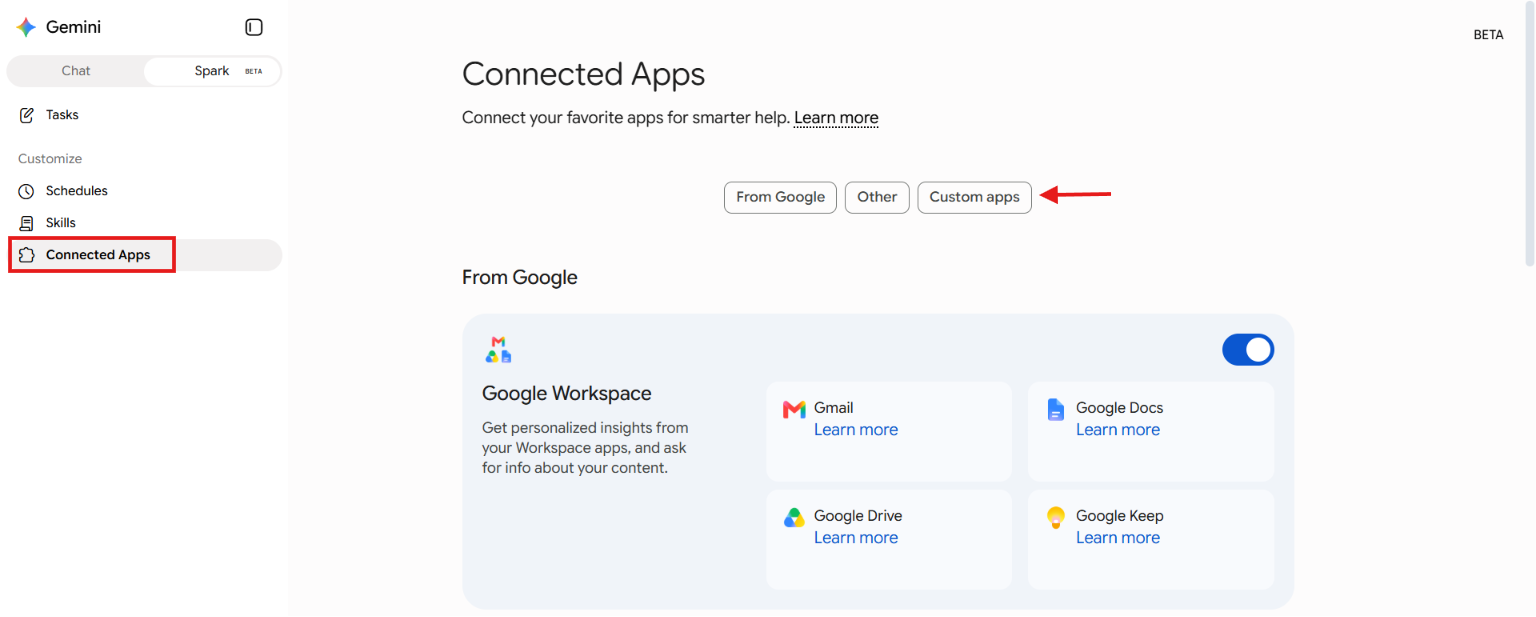Viewport: 1536px width, 617px height.
Task: Collapse the sidebar panel icon
Action: click(x=254, y=28)
